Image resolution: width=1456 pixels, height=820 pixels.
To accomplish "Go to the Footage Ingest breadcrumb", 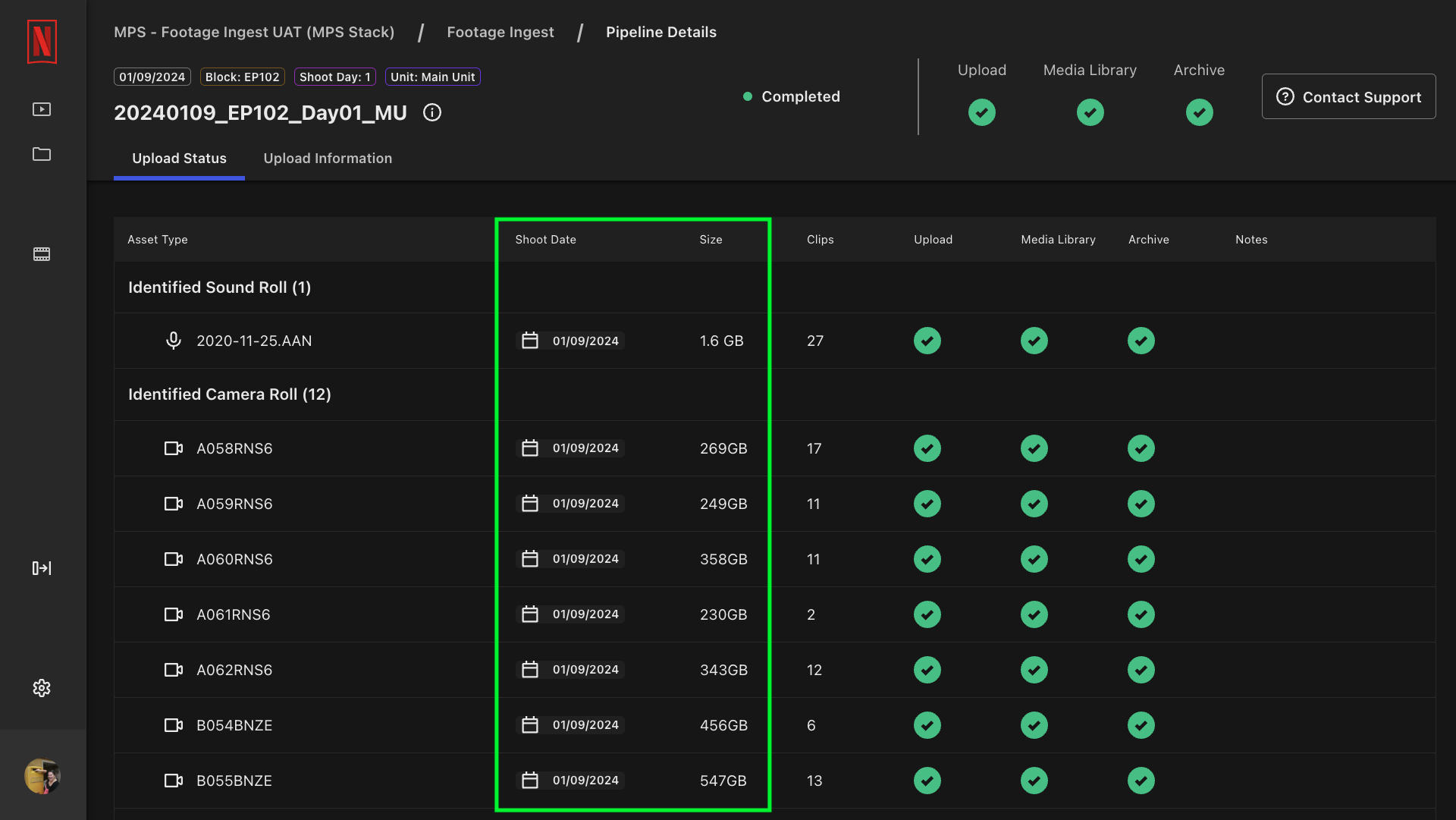I will coord(500,32).
